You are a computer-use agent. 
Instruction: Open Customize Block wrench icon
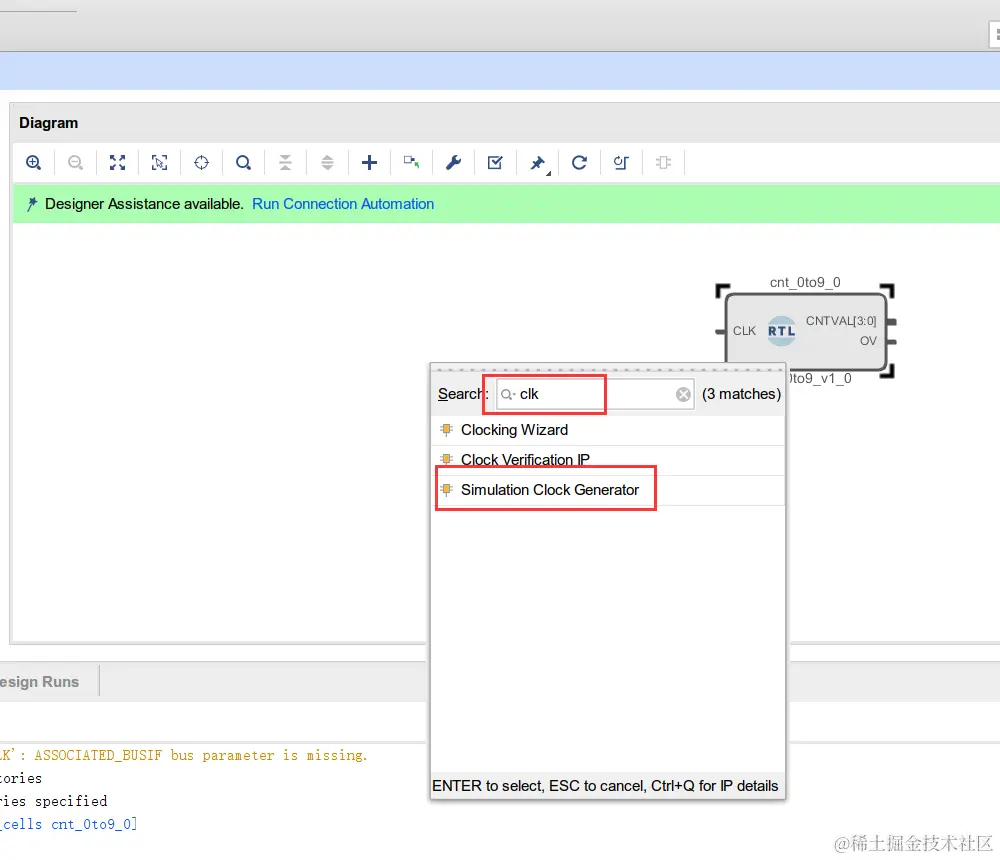pyautogui.click(x=453, y=163)
